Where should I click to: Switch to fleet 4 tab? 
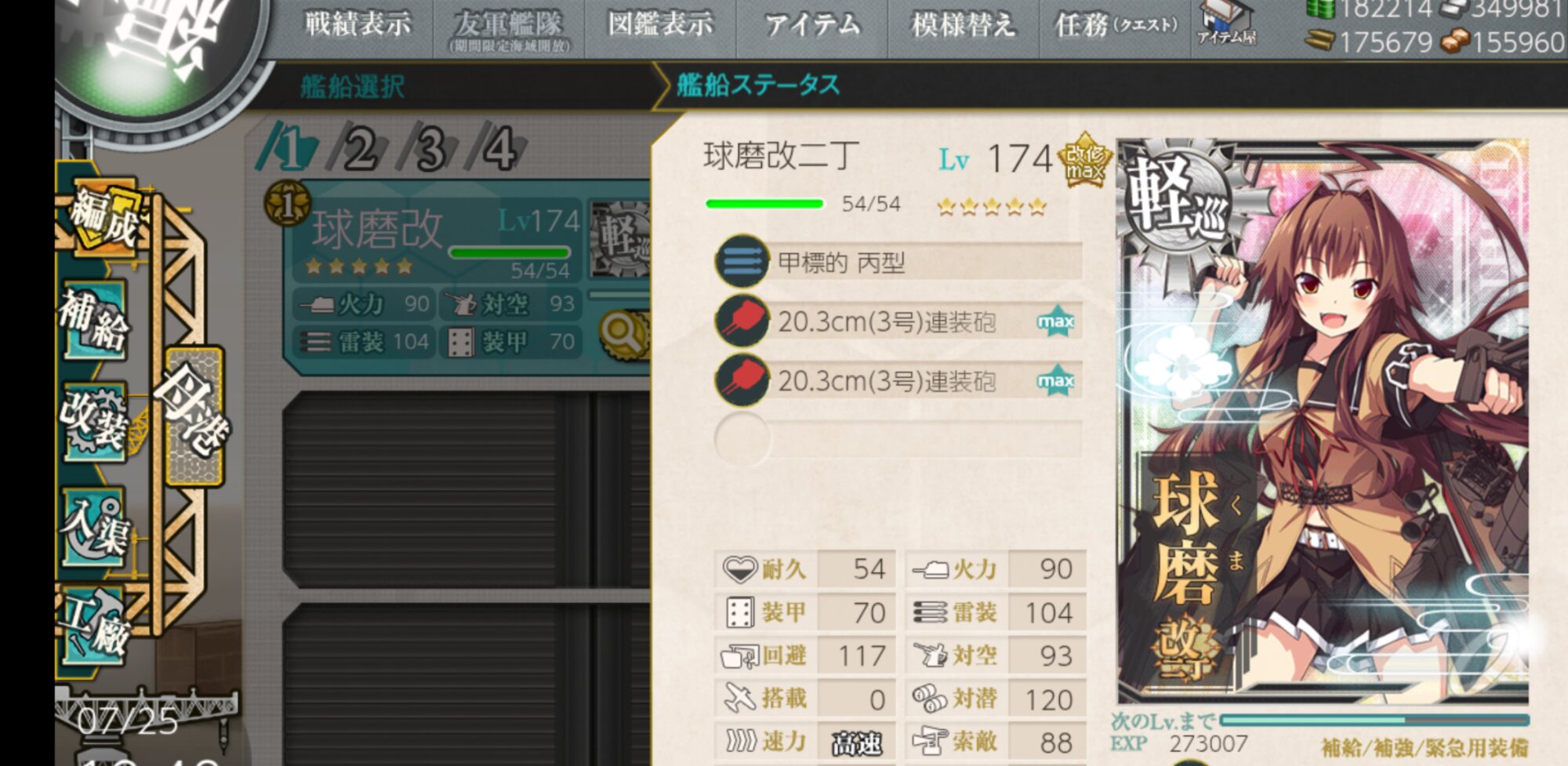tap(498, 147)
